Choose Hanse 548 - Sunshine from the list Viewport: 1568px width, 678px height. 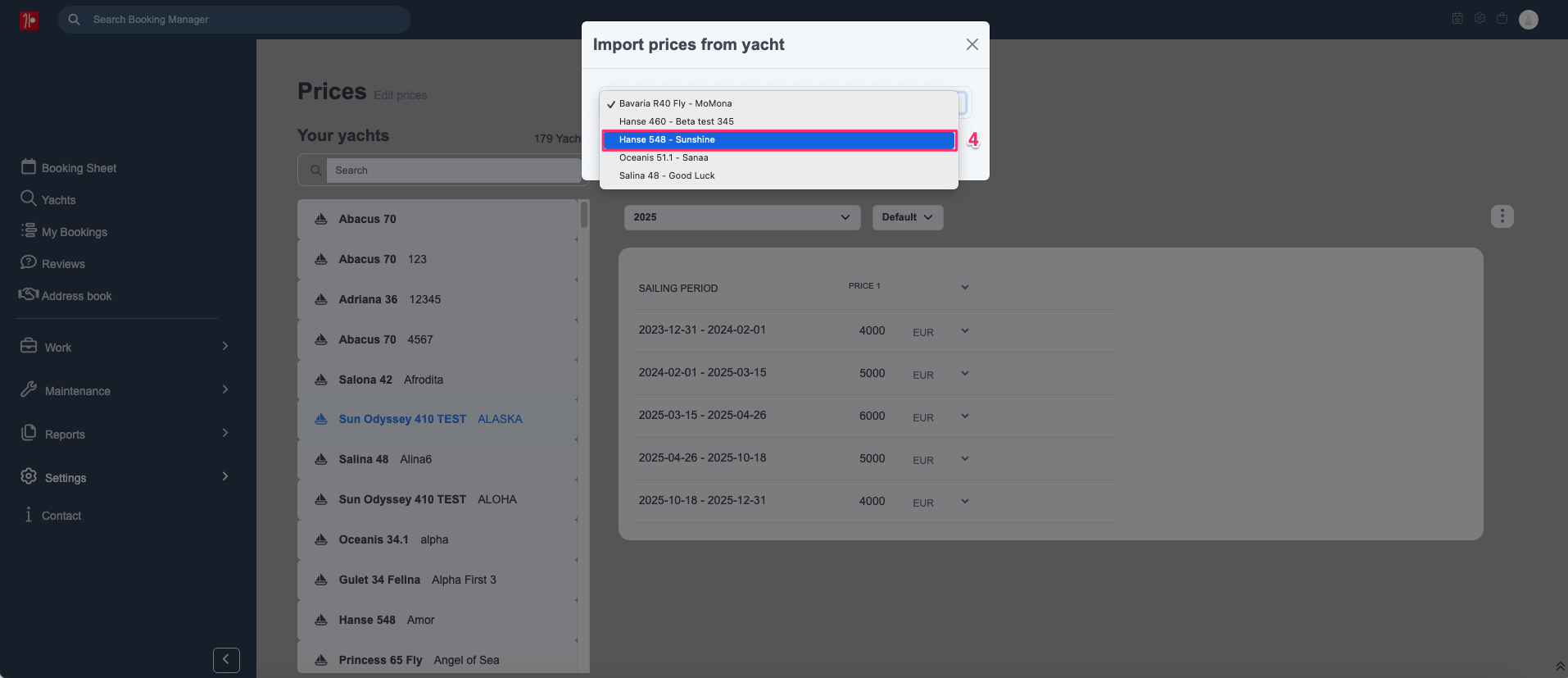pos(779,140)
